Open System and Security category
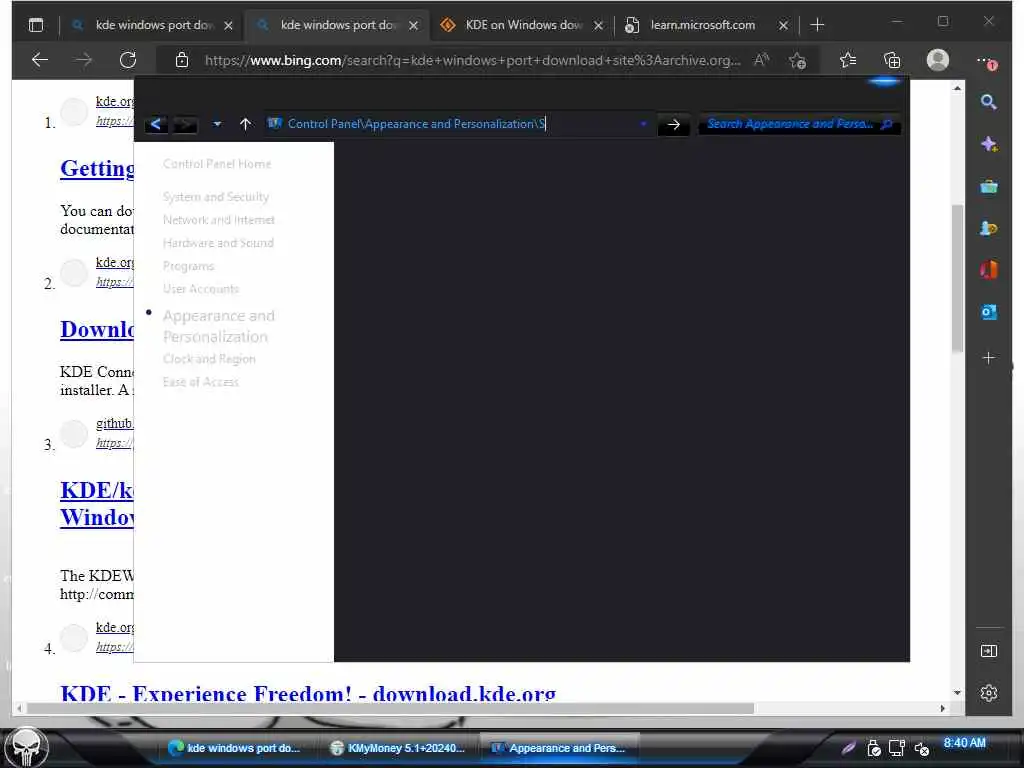 coord(216,197)
